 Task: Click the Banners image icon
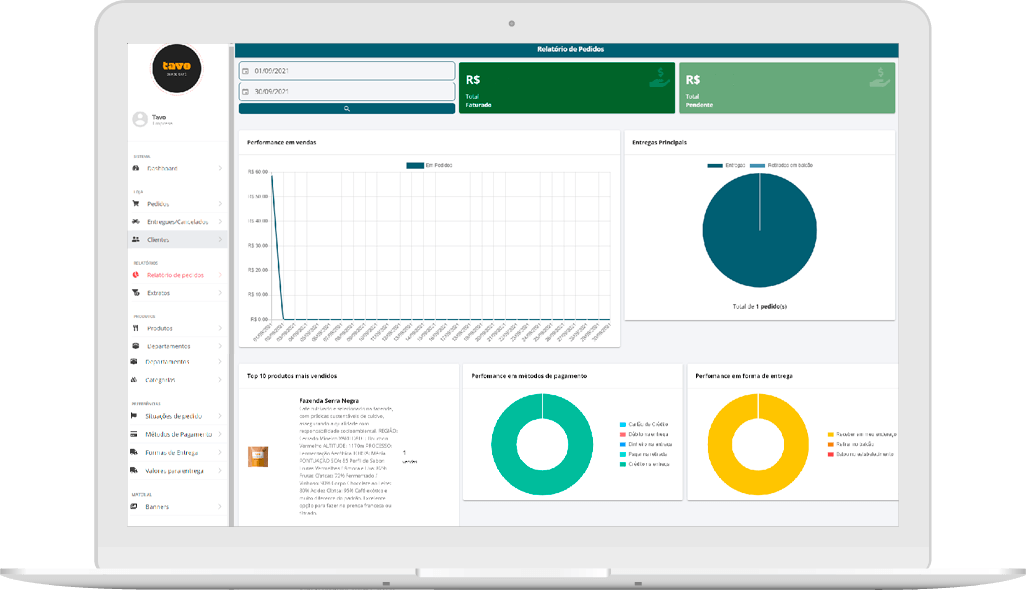pyautogui.click(x=135, y=507)
